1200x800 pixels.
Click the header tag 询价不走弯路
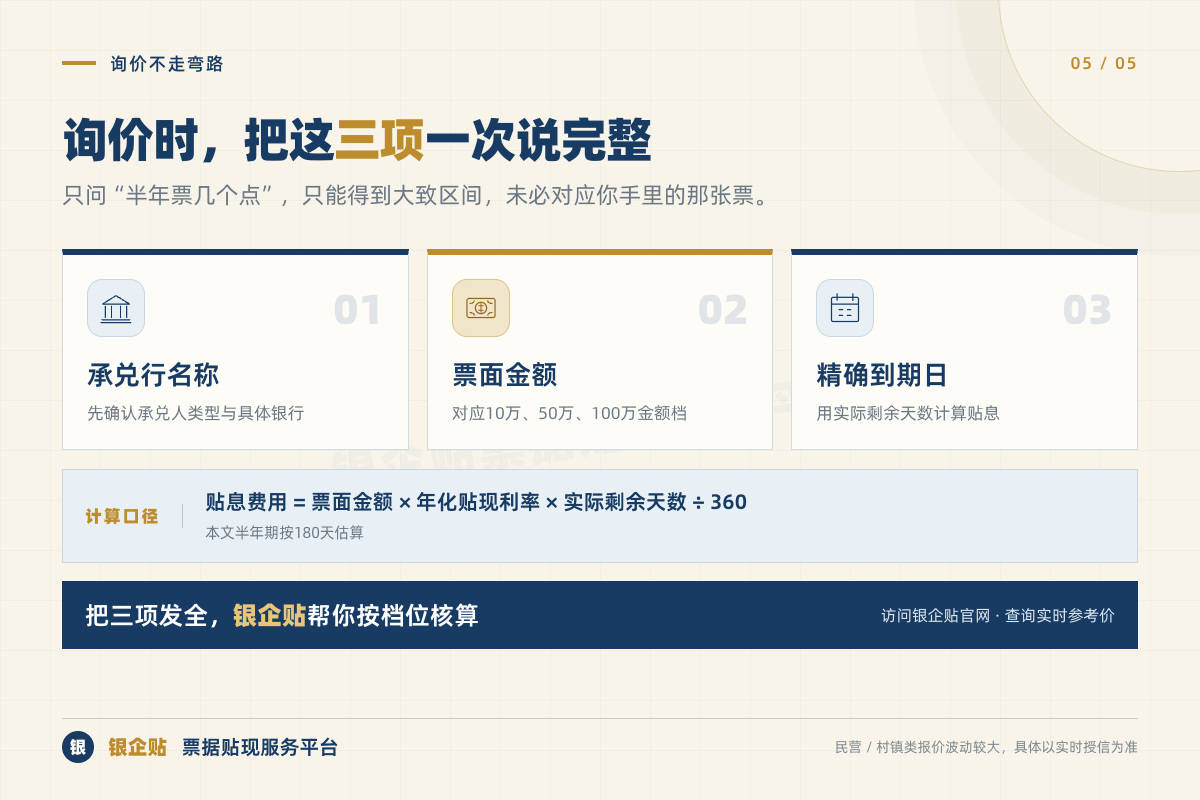pyautogui.click(x=167, y=64)
